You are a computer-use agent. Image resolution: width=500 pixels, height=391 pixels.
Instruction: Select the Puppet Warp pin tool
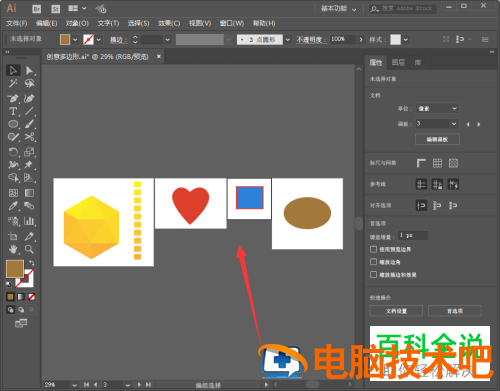click(x=29, y=165)
